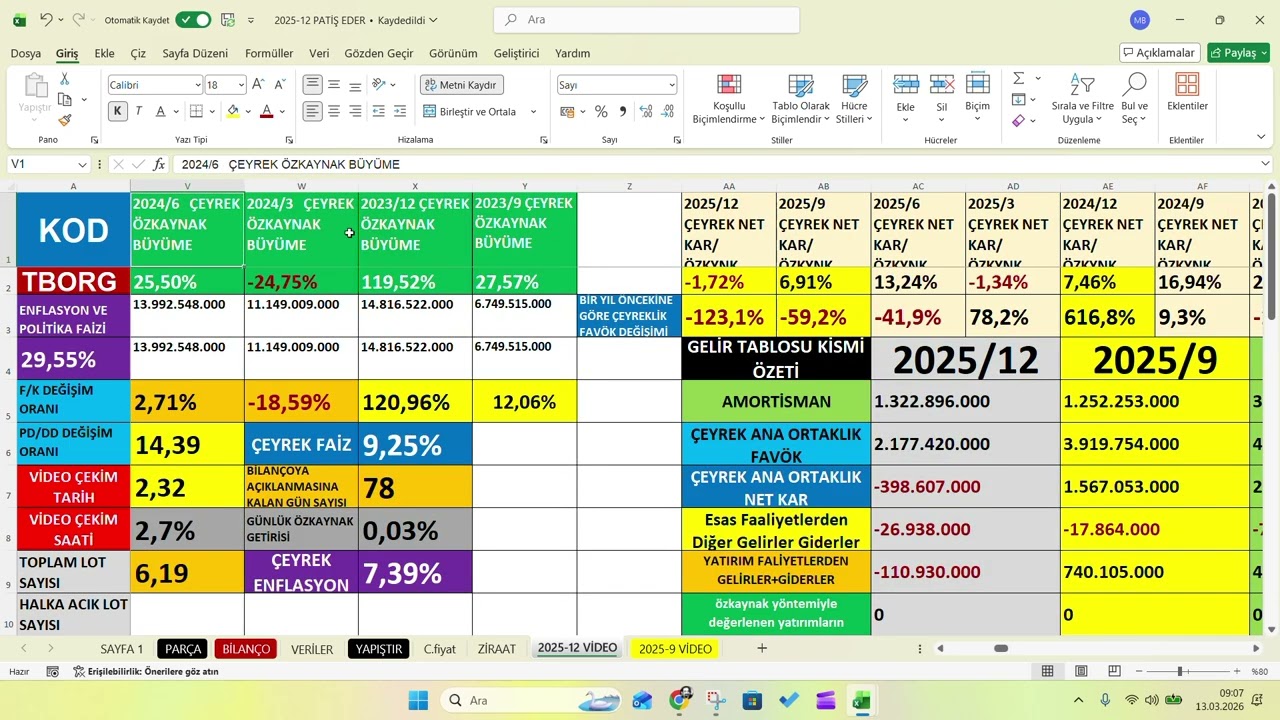Switch to Page Break Preview view

pyautogui.click(x=1114, y=672)
